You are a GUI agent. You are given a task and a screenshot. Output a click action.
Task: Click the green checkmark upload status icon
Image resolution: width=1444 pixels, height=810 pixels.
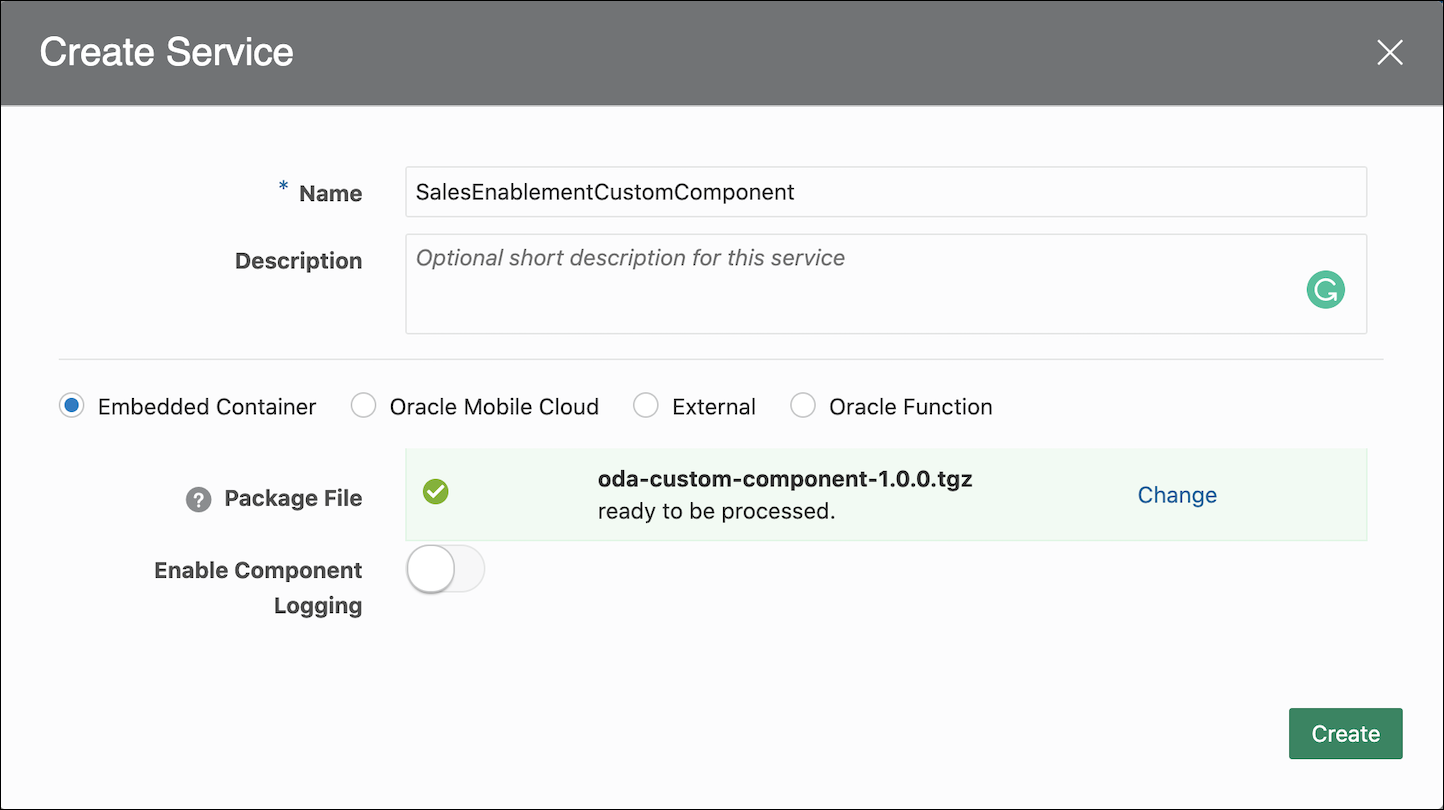[436, 491]
